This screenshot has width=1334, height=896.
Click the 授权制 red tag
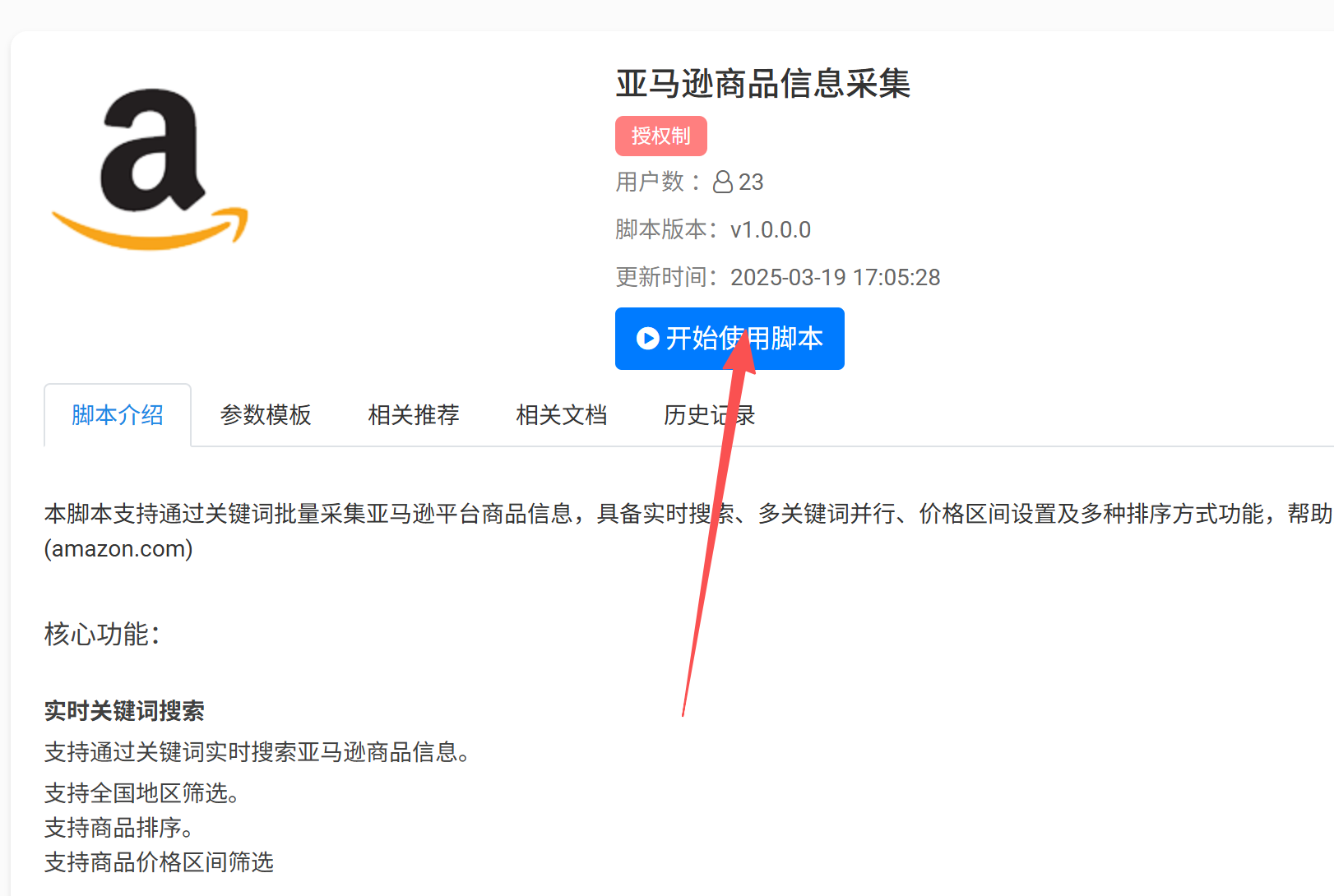pos(661,136)
